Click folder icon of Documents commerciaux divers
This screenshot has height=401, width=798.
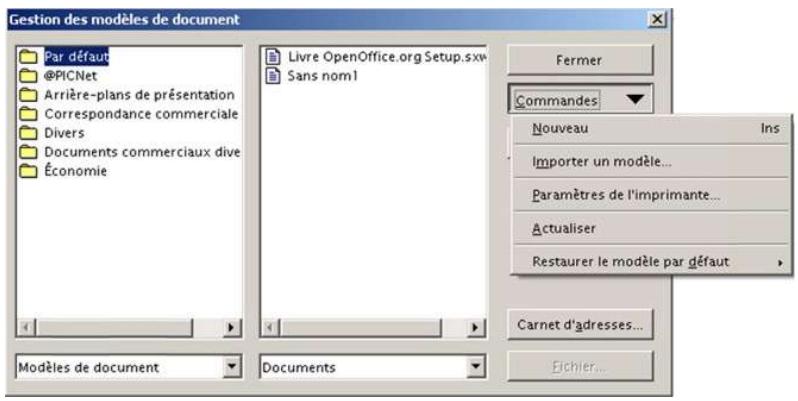coord(28,152)
